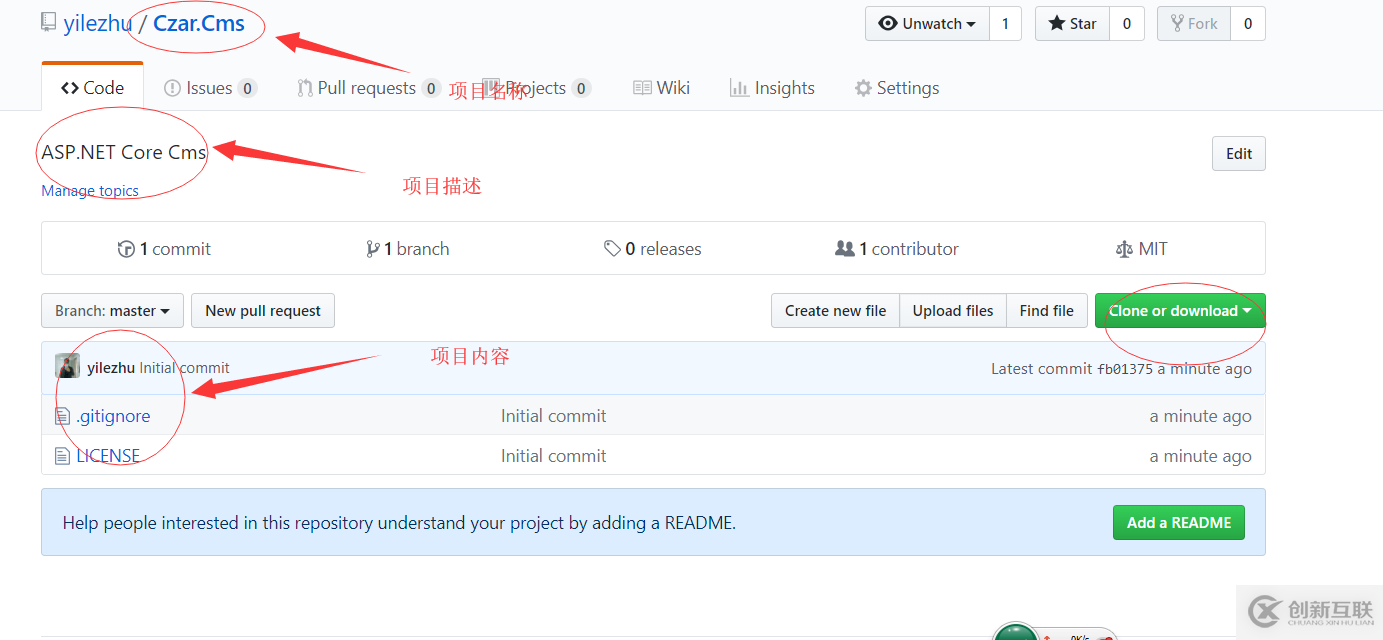The width and height of the screenshot is (1383, 640).
Task: Click the Add a README button
Action: click(x=1178, y=522)
